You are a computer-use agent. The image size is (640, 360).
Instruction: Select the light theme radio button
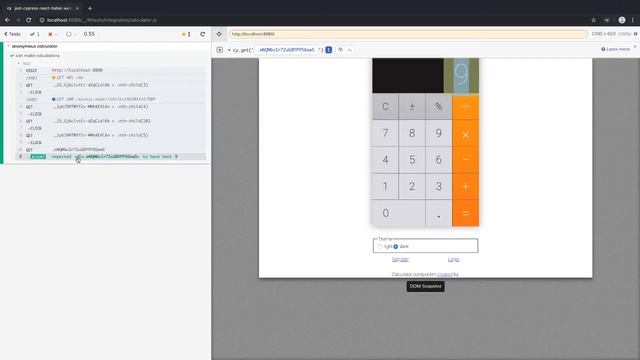(x=380, y=247)
